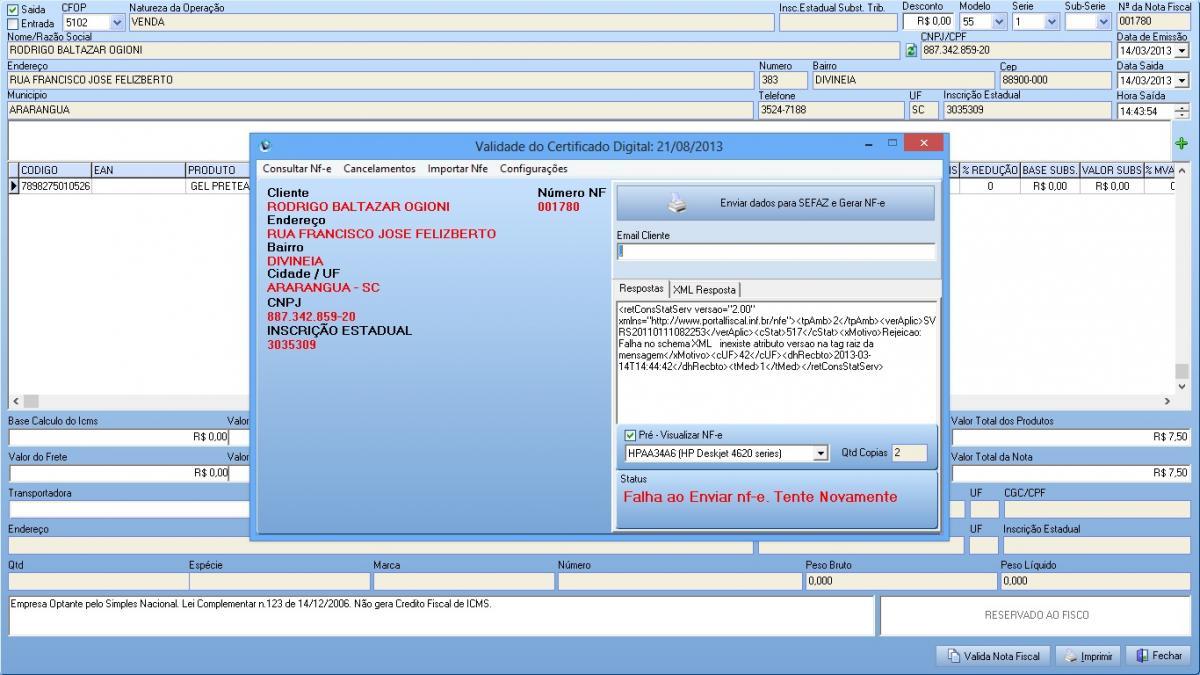This screenshot has height=675, width=1200.
Task: Minimize the Validade do Certificado dialog
Action: [x=868, y=145]
